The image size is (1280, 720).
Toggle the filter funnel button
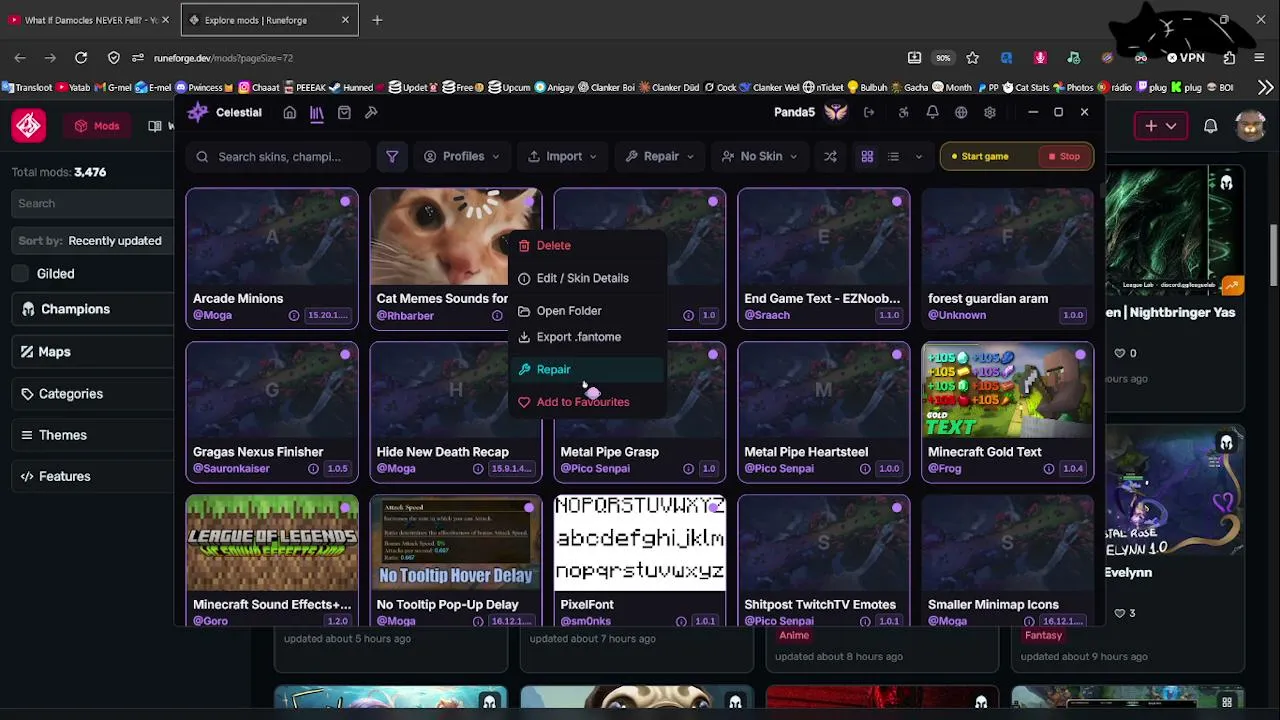click(x=392, y=157)
